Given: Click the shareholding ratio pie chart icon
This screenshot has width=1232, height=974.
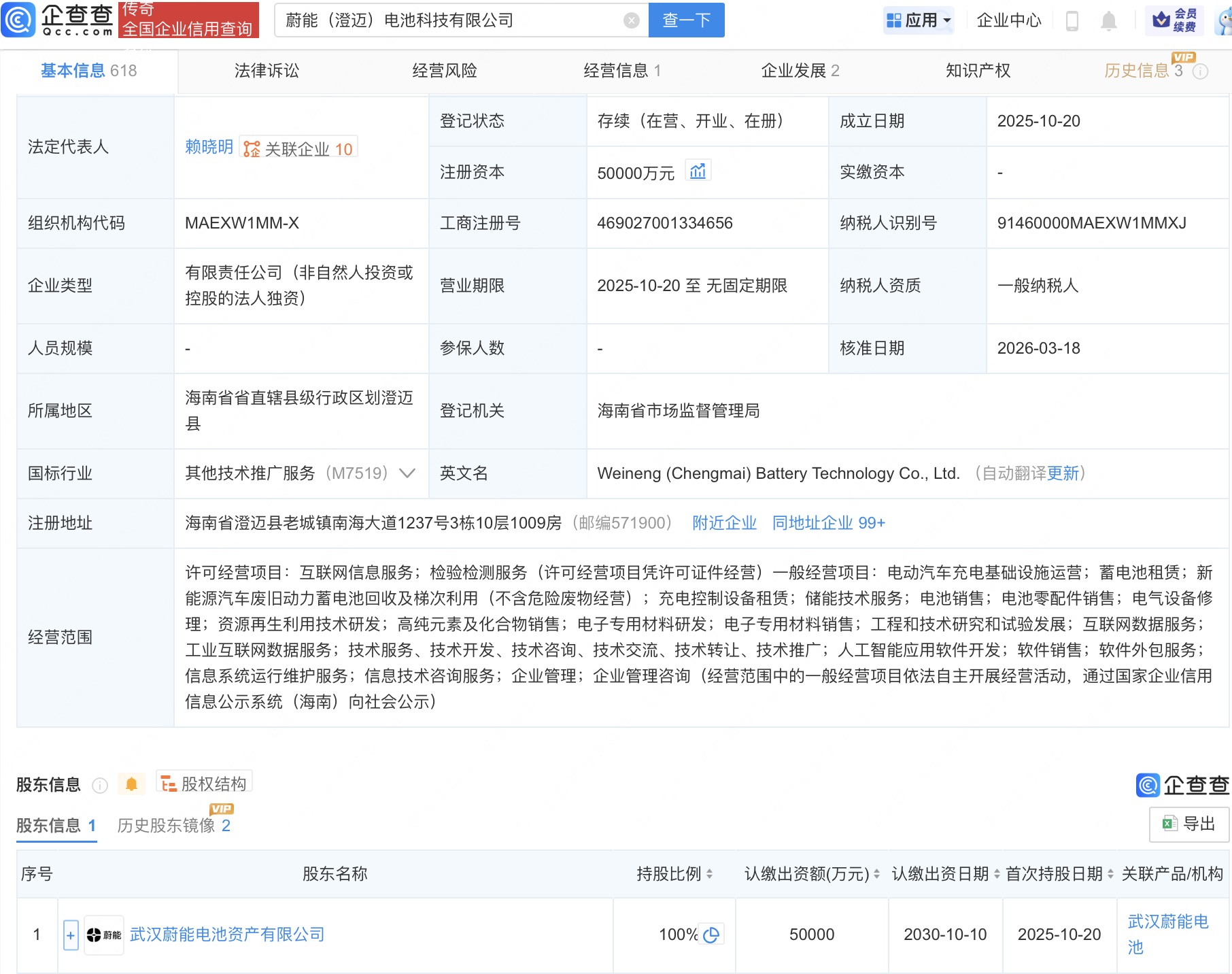Looking at the screenshot, I should coord(711,935).
